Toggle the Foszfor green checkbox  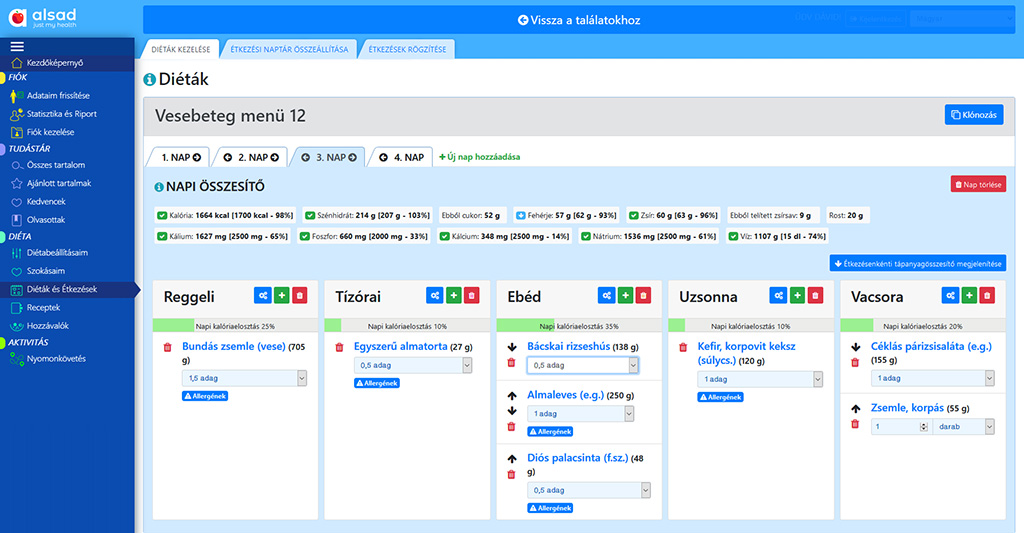click(304, 236)
